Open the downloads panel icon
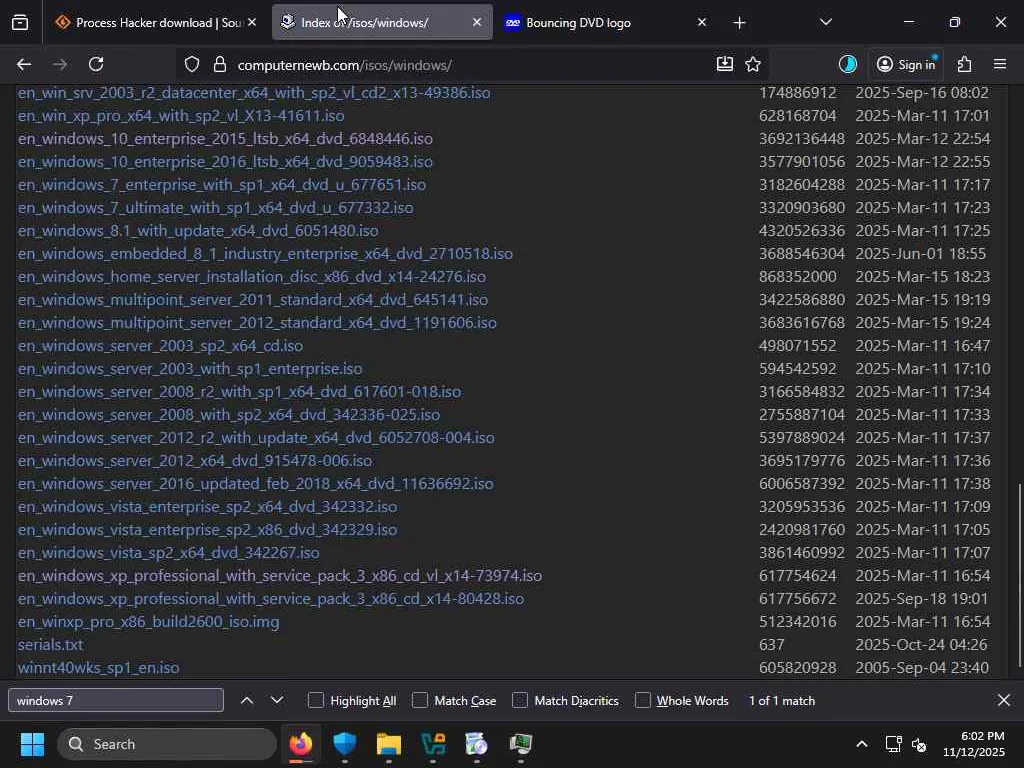Image resolution: width=1024 pixels, height=768 pixels. [725, 64]
